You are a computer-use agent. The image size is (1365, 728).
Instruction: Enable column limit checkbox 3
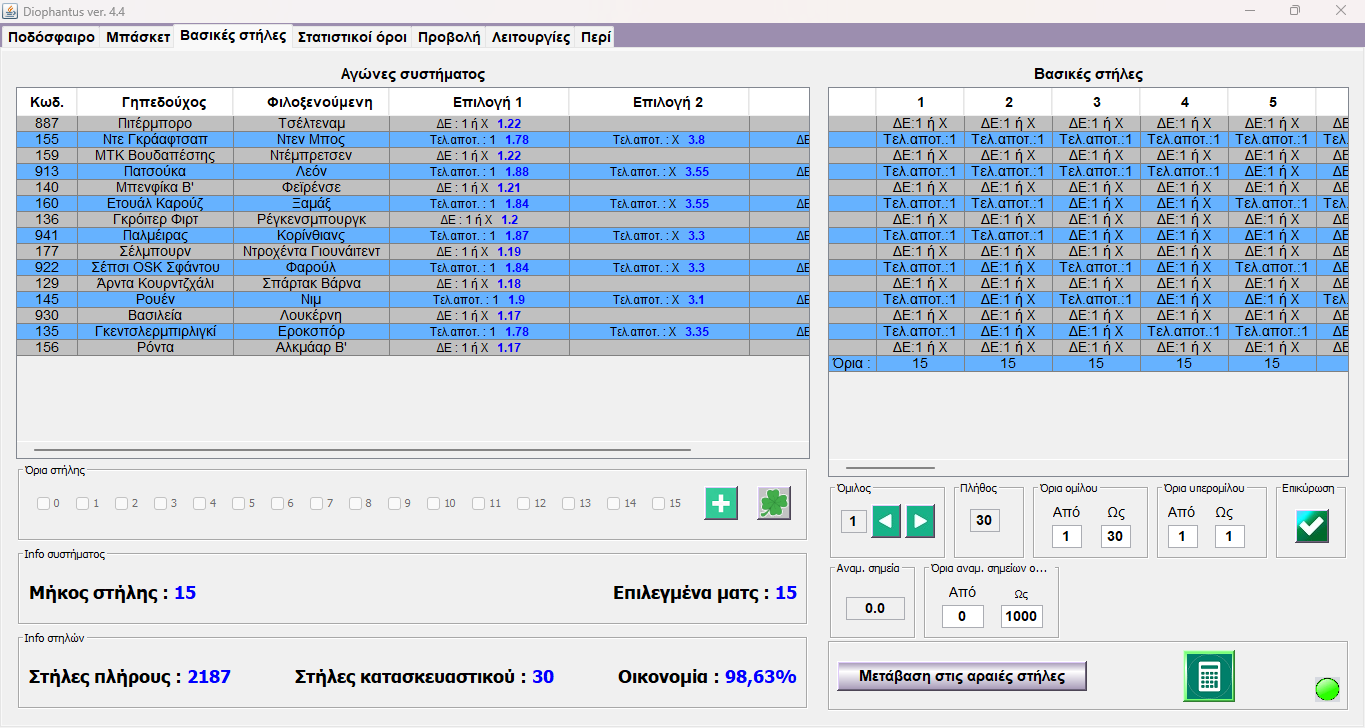pos(161,503)
